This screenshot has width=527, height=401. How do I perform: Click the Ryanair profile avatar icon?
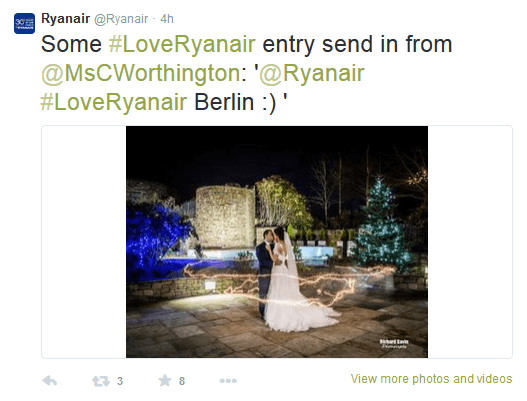pyautogui.click(x=24, y=24)
